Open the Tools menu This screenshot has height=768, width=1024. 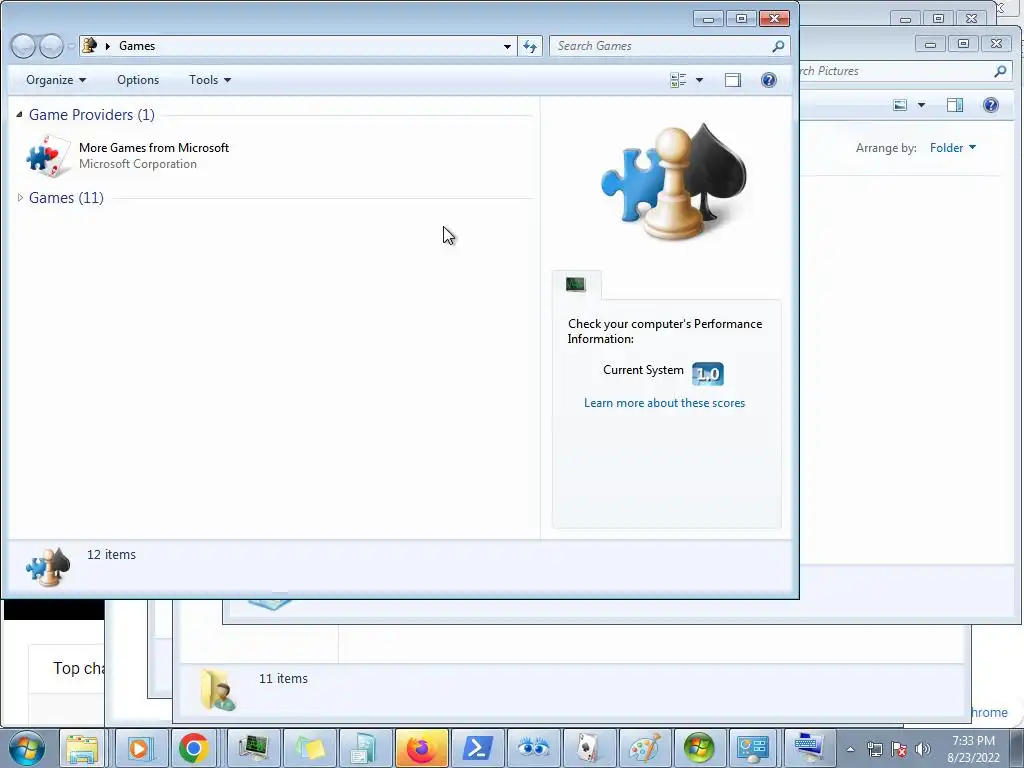(x=210, y=80)
